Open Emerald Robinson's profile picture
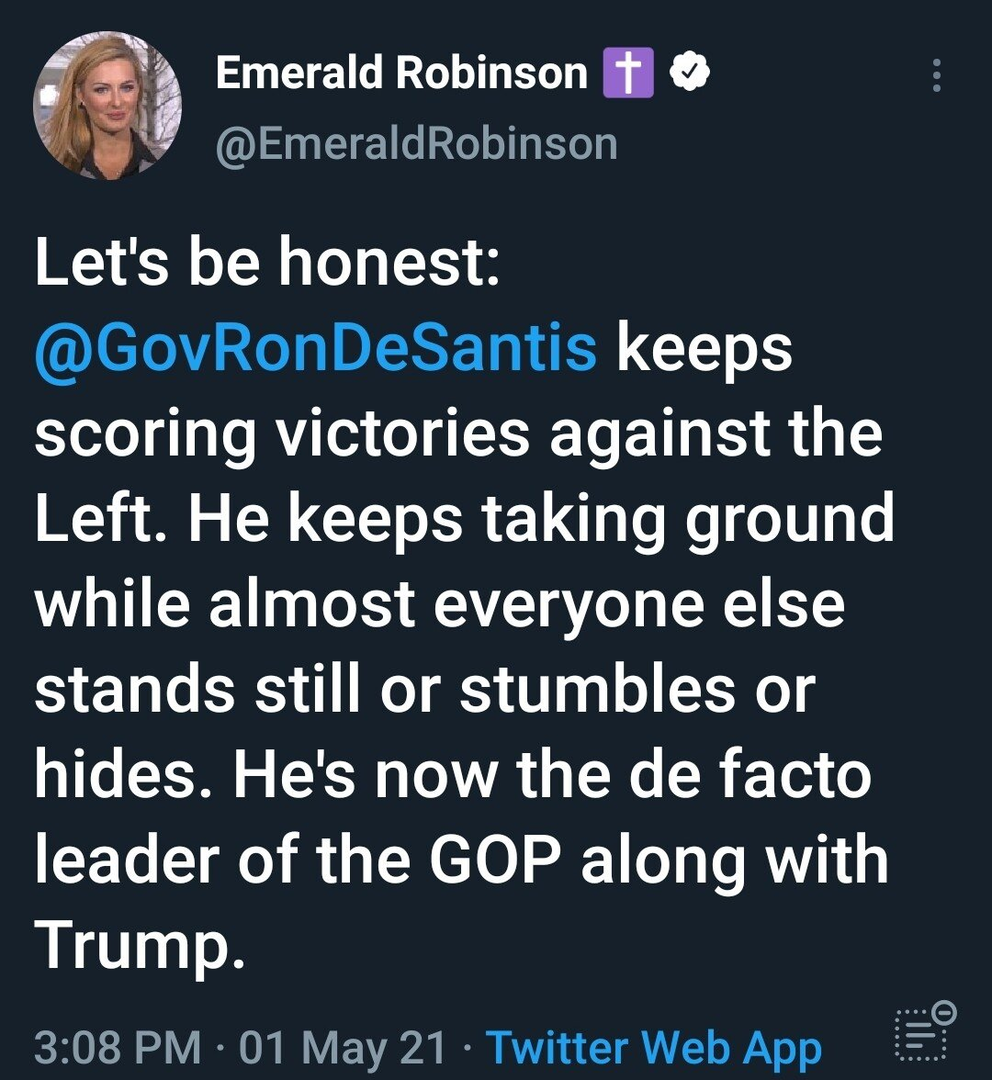992x1080 pixels. tap(107, 106)
